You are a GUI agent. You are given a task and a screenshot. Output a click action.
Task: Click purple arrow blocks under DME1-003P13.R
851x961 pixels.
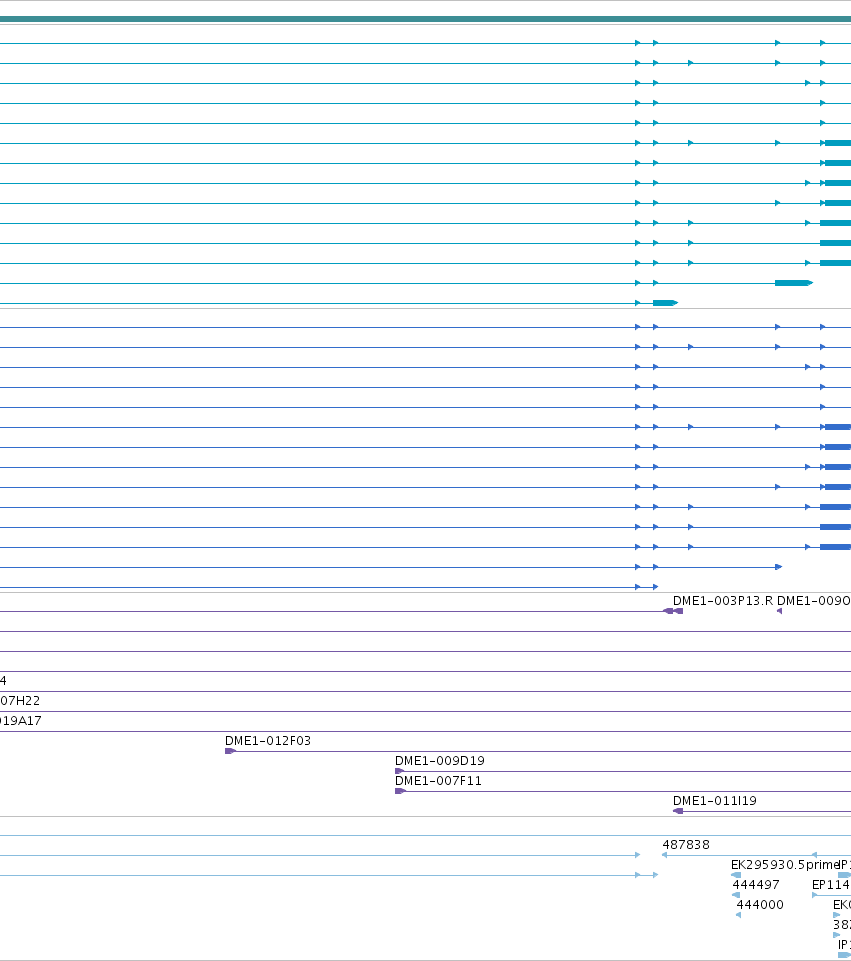point(673,611)
